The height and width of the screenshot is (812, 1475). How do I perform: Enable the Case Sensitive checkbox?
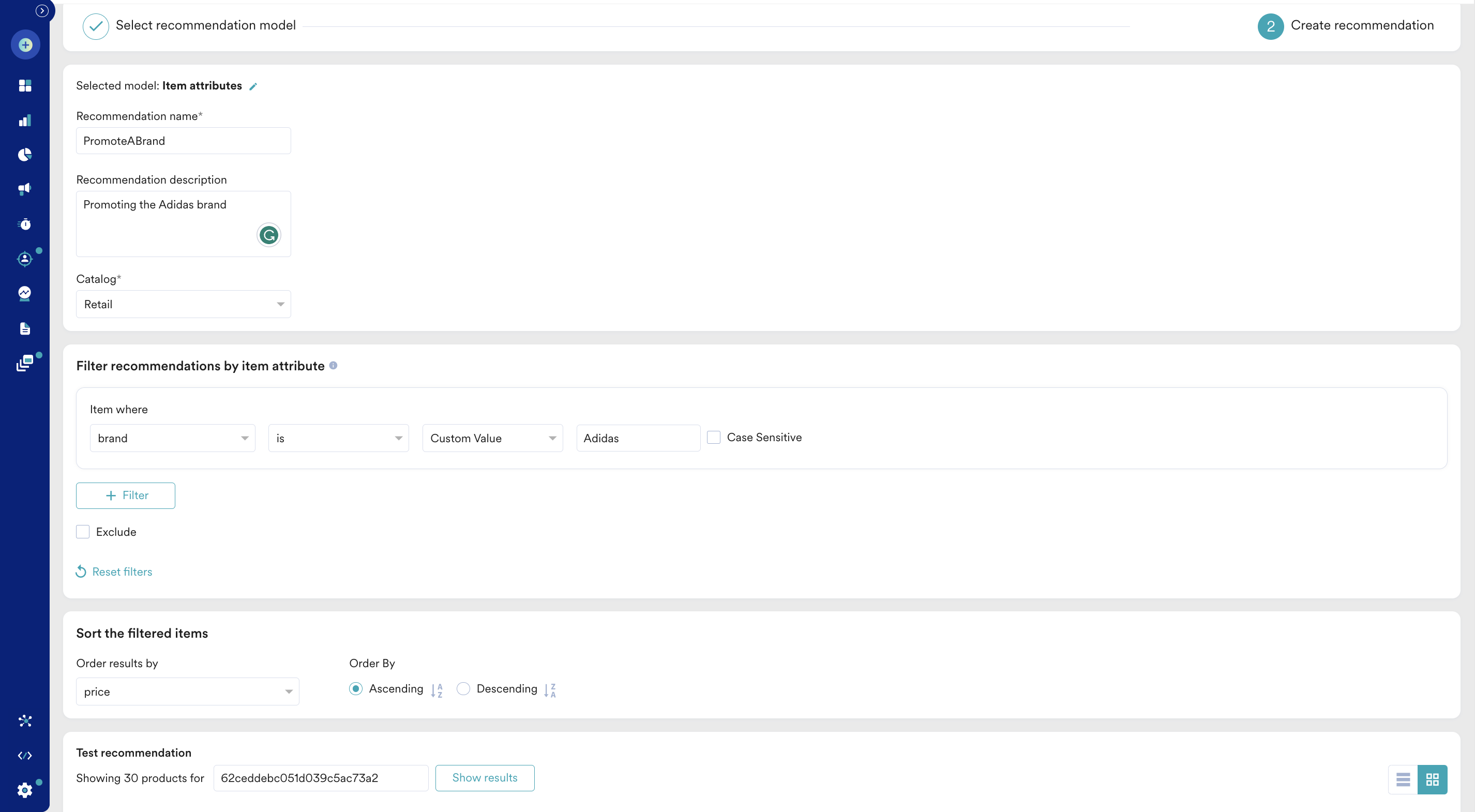click(714, 438)
